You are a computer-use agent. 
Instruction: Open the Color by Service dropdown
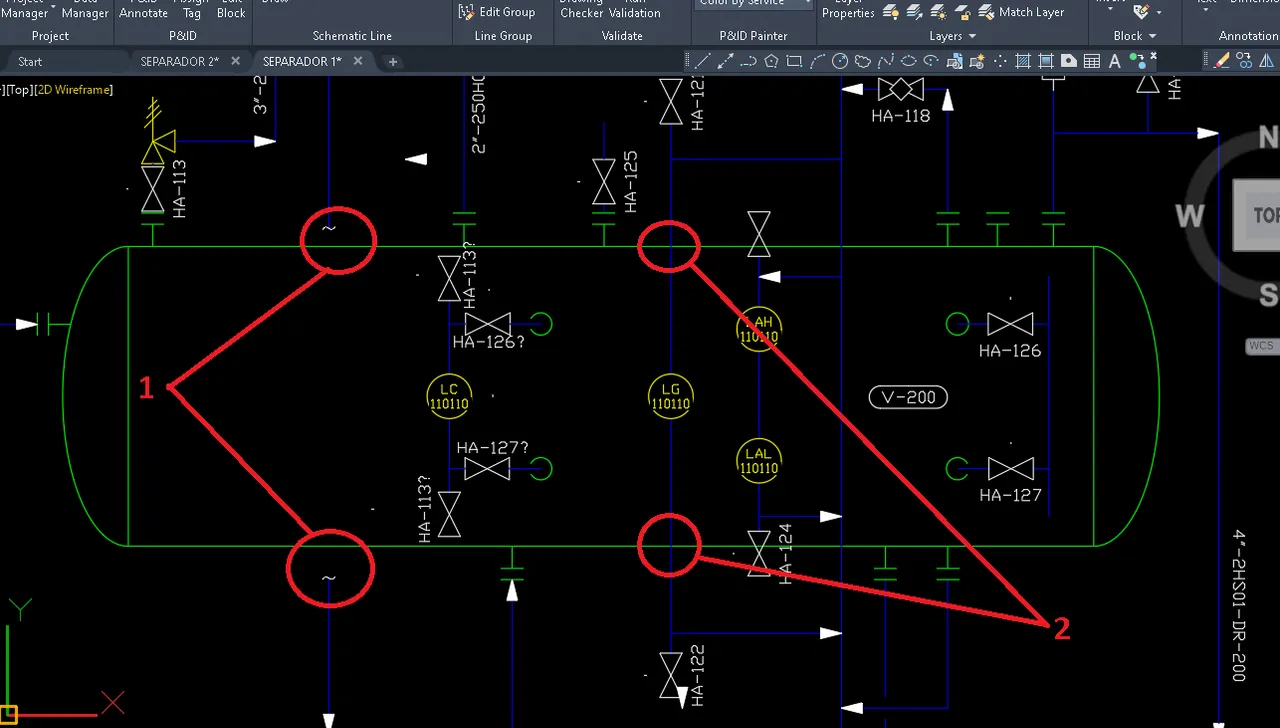tap(754, 3)
